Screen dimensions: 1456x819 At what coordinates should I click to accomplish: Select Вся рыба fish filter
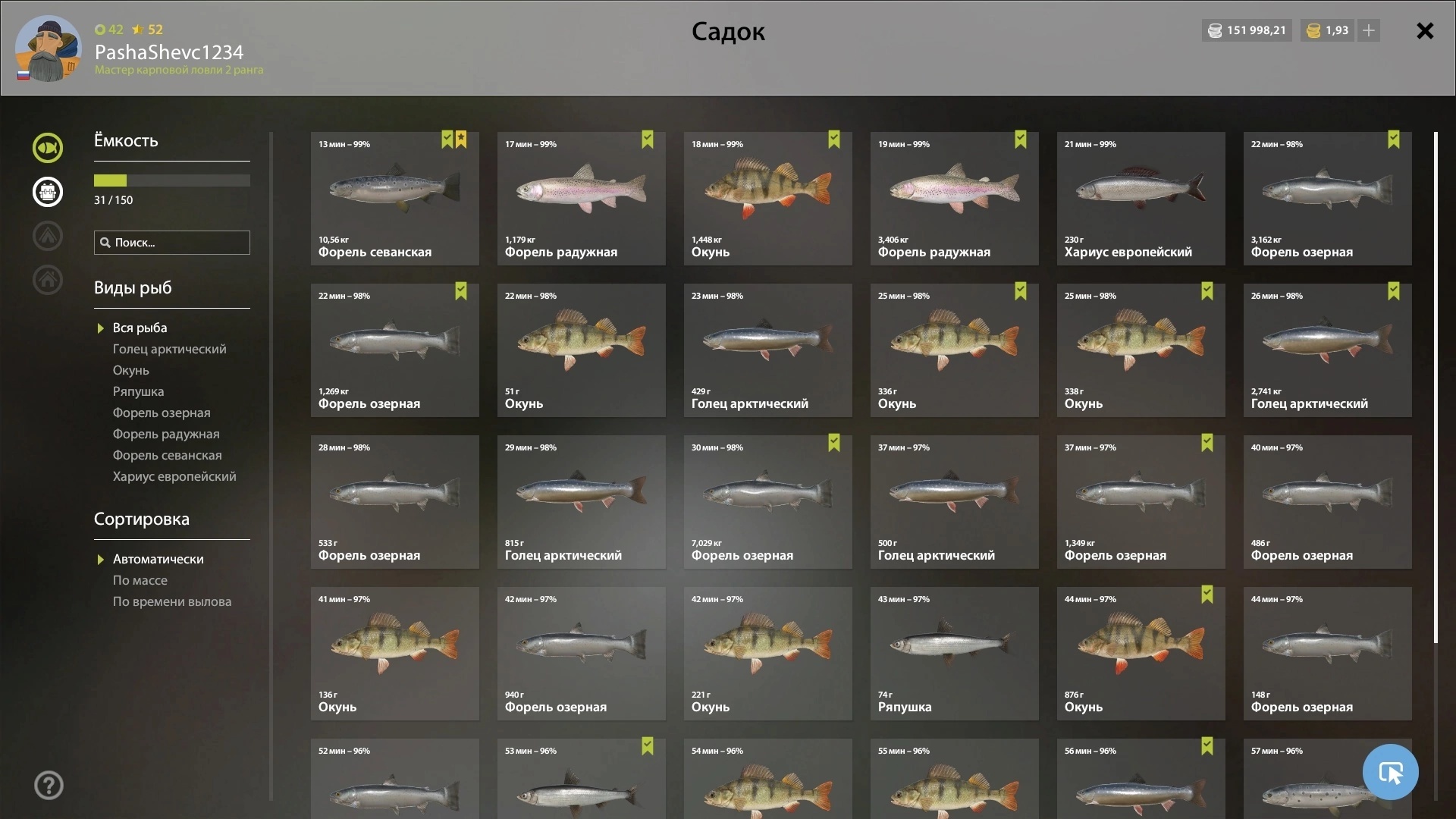coord(140,328)
